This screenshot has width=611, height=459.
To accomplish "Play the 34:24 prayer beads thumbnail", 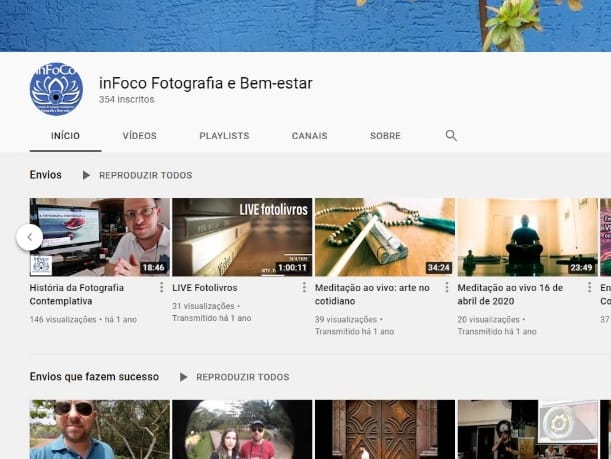I will (385, 237).
